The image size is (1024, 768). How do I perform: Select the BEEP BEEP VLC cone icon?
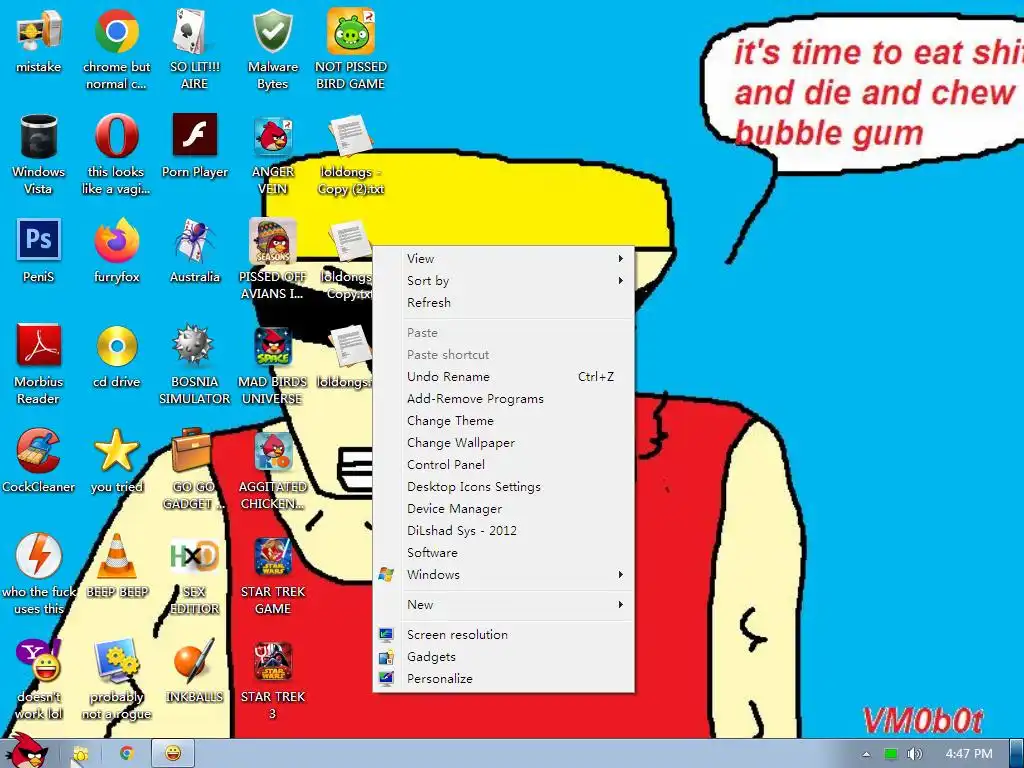coord(117,567)
